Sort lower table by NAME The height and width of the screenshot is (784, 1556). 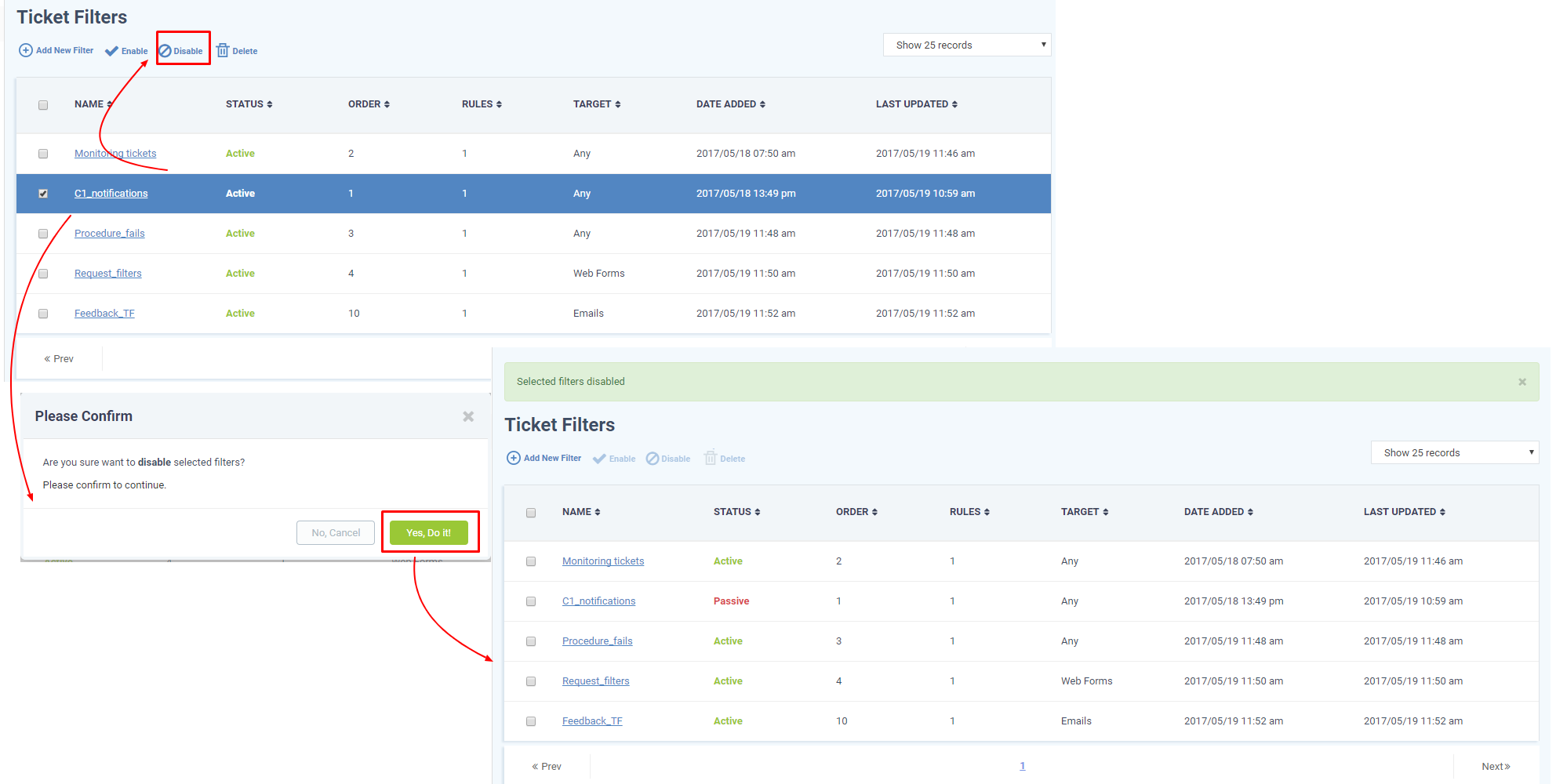581,512
